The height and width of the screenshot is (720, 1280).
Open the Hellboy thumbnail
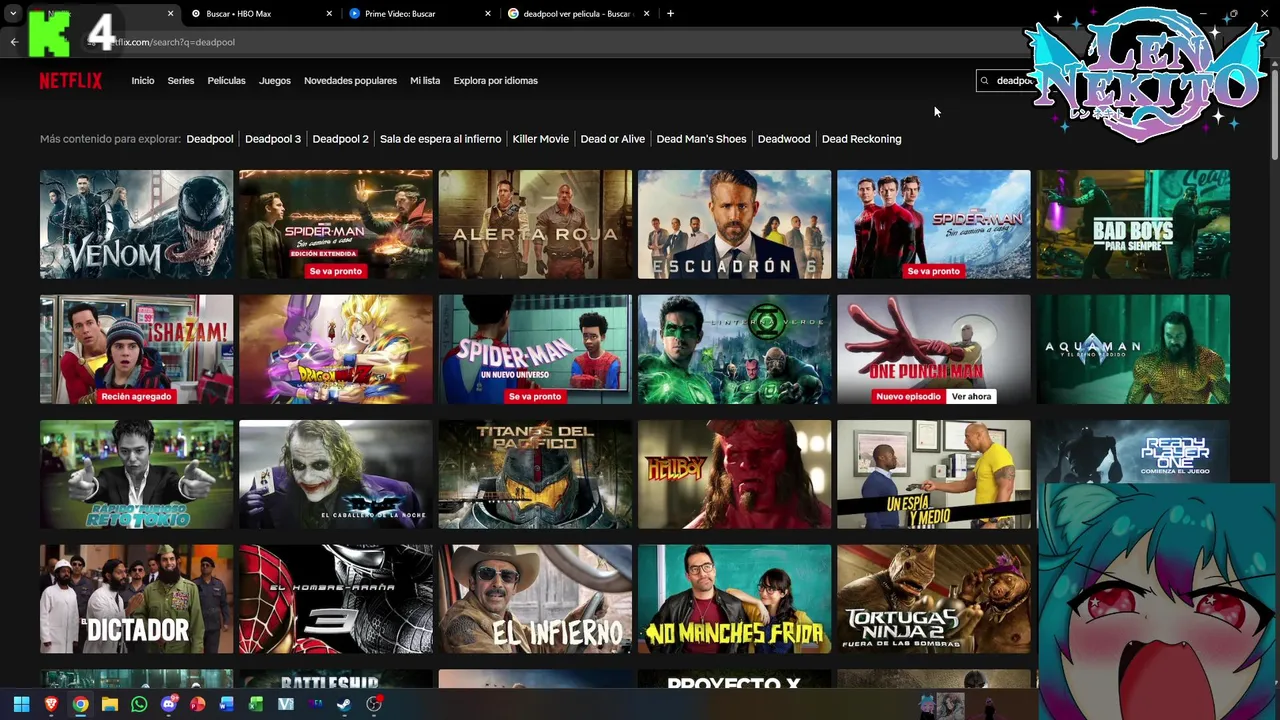[x=735, y=474]
